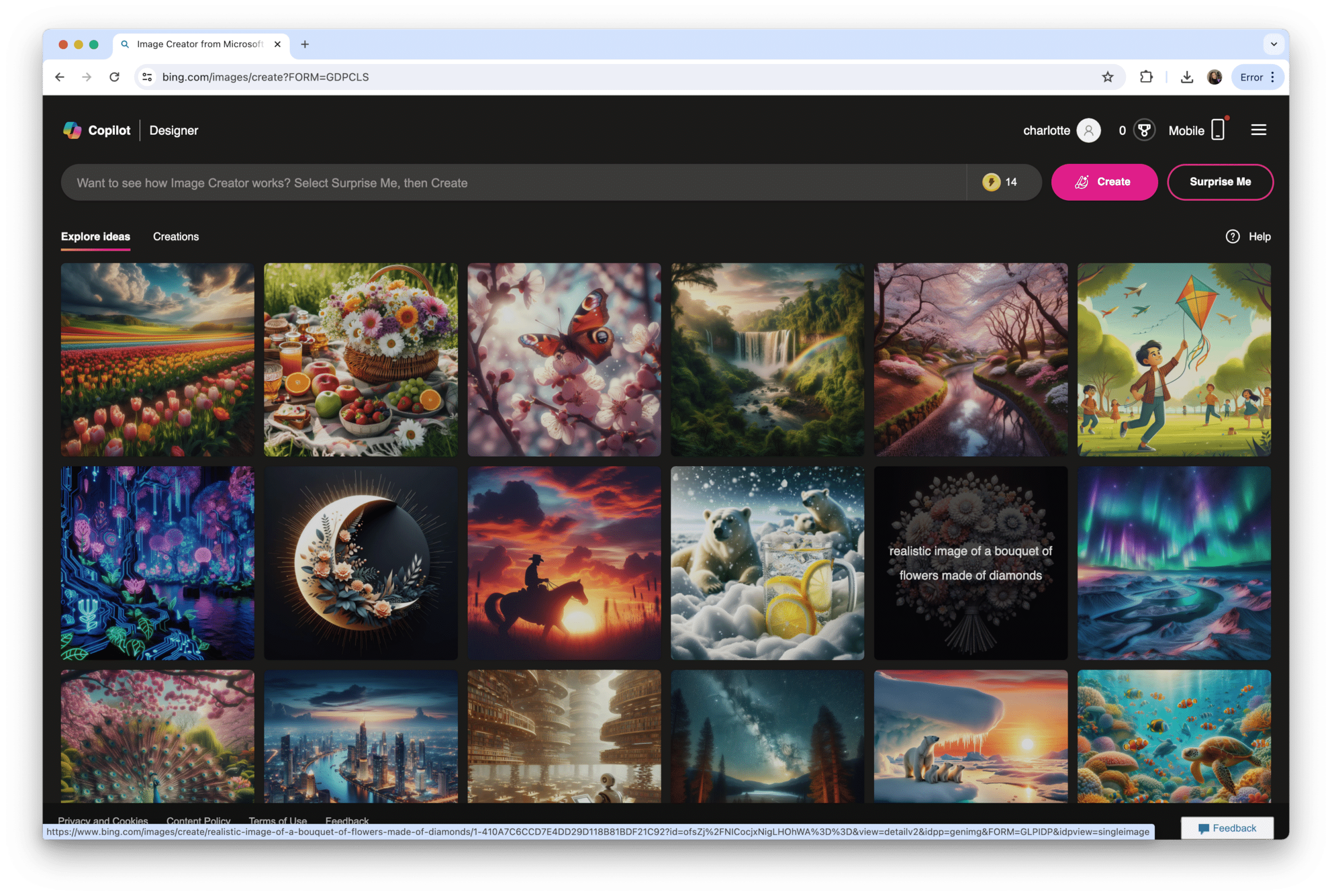
Task: Click the rewards count 0 text
Action: click(x=1122, y=131)
